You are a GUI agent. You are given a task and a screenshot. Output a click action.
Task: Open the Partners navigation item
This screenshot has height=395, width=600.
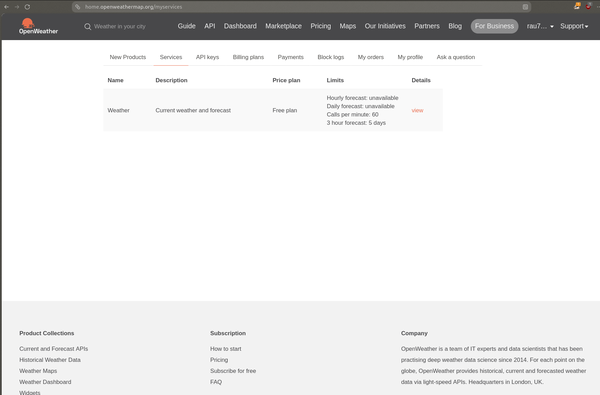click(x=427, y=26)
